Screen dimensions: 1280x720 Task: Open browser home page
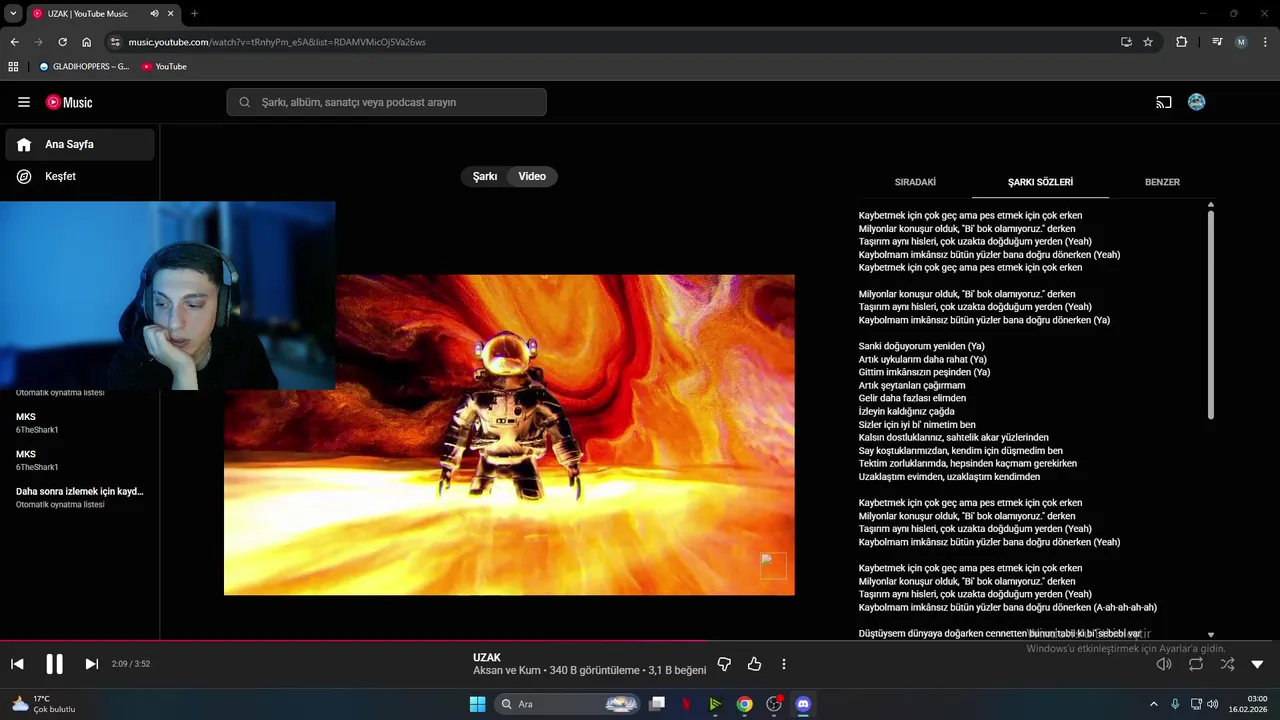point(86,42)
